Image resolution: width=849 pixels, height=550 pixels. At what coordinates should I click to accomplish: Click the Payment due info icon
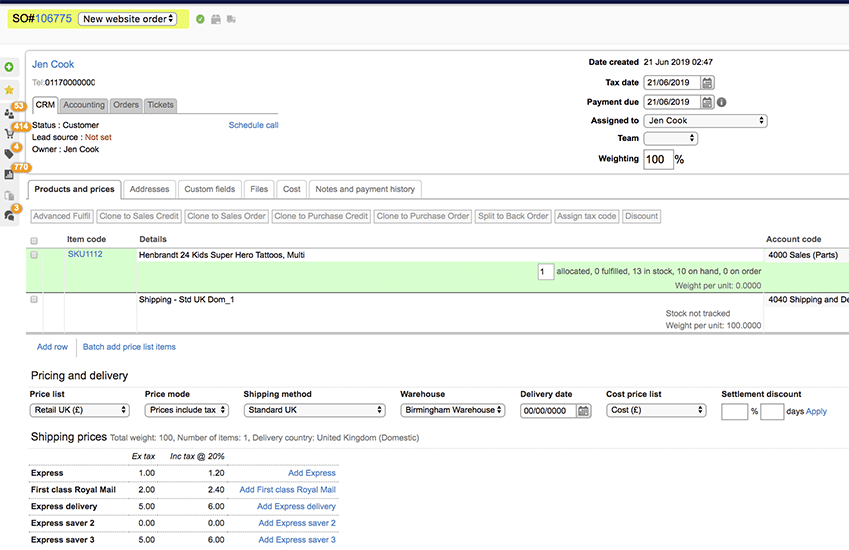coord(722,102)
